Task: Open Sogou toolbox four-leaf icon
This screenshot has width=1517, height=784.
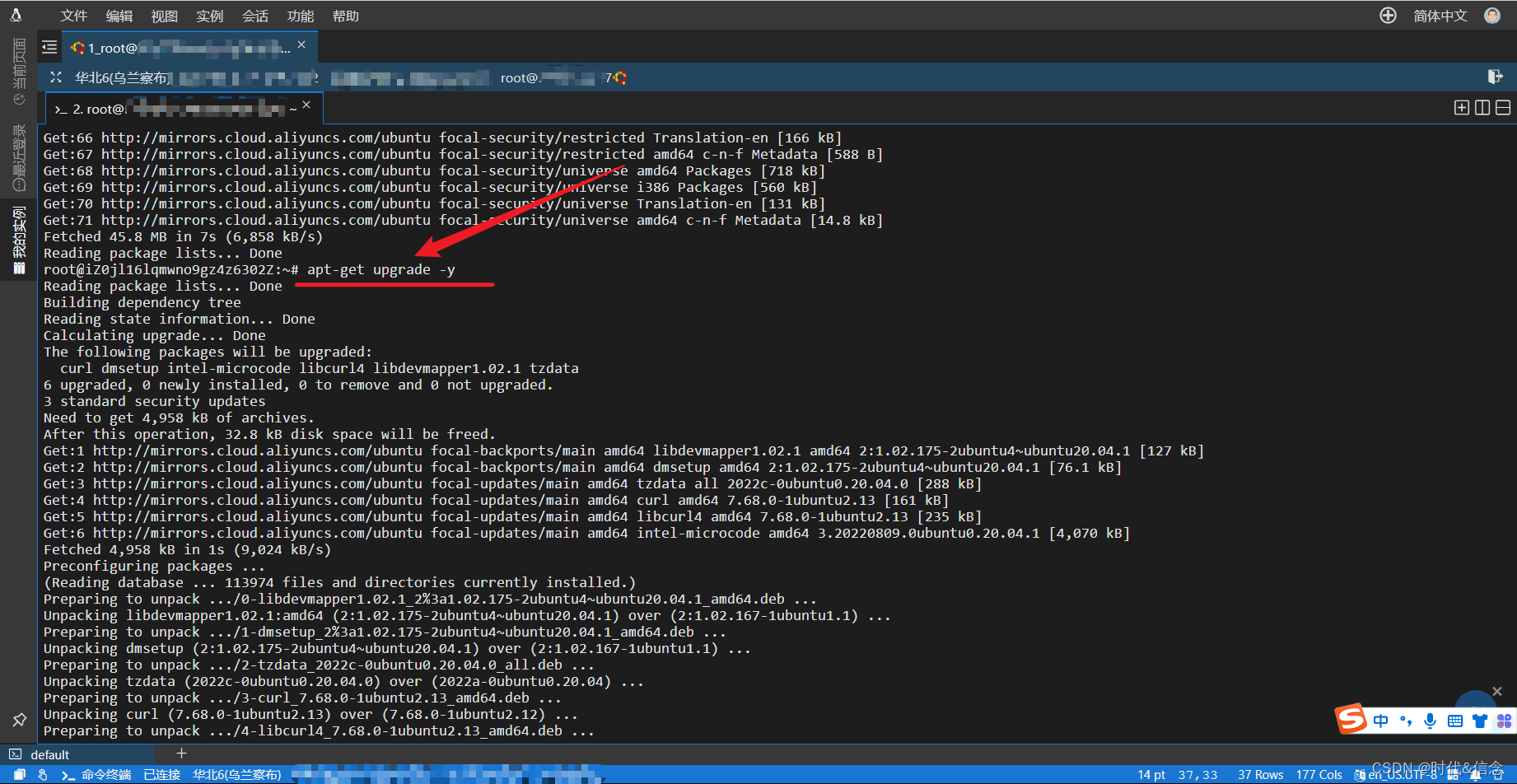Action: 1504,721
